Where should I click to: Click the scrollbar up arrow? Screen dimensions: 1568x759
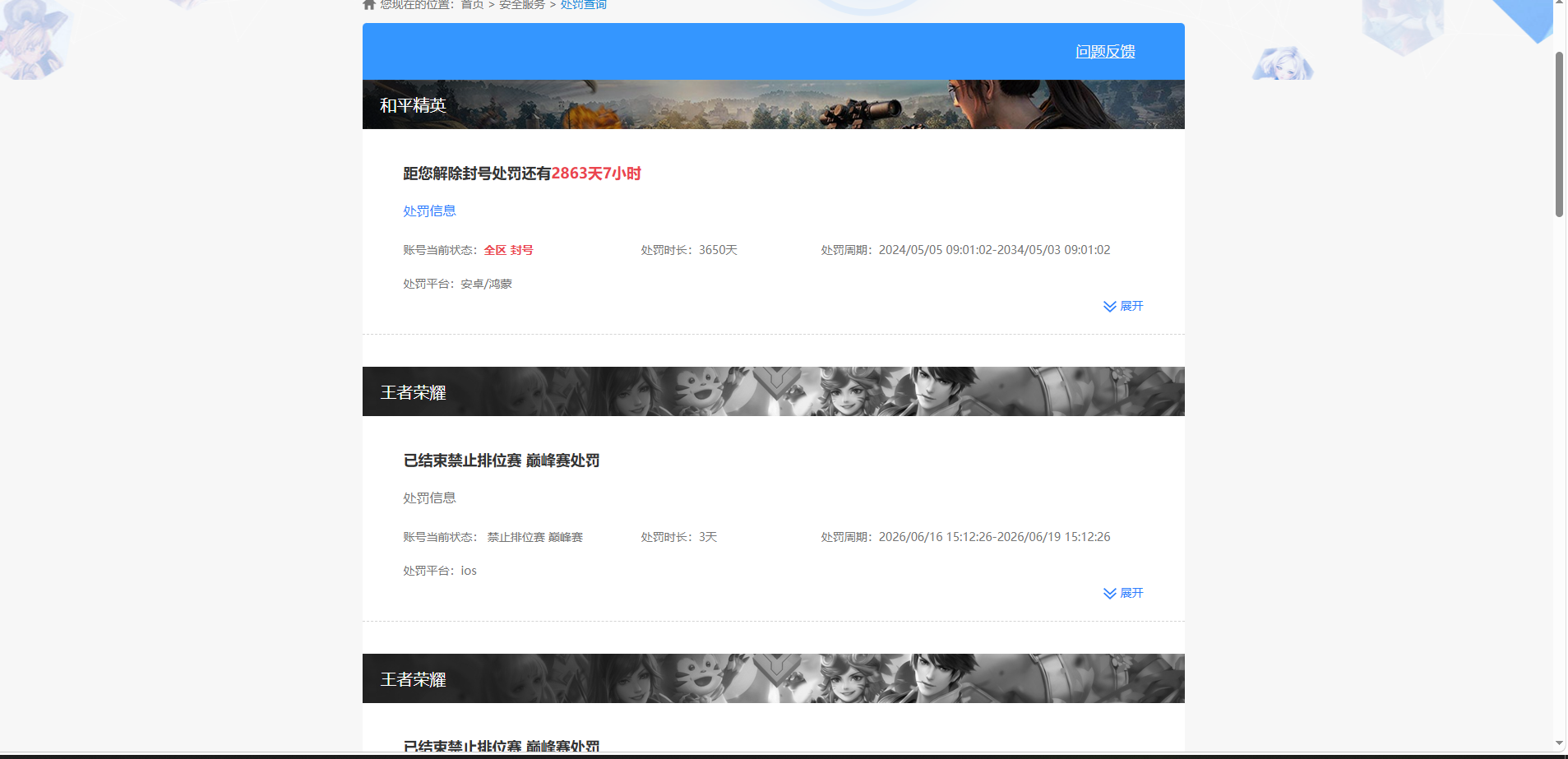pos(1559,3)
